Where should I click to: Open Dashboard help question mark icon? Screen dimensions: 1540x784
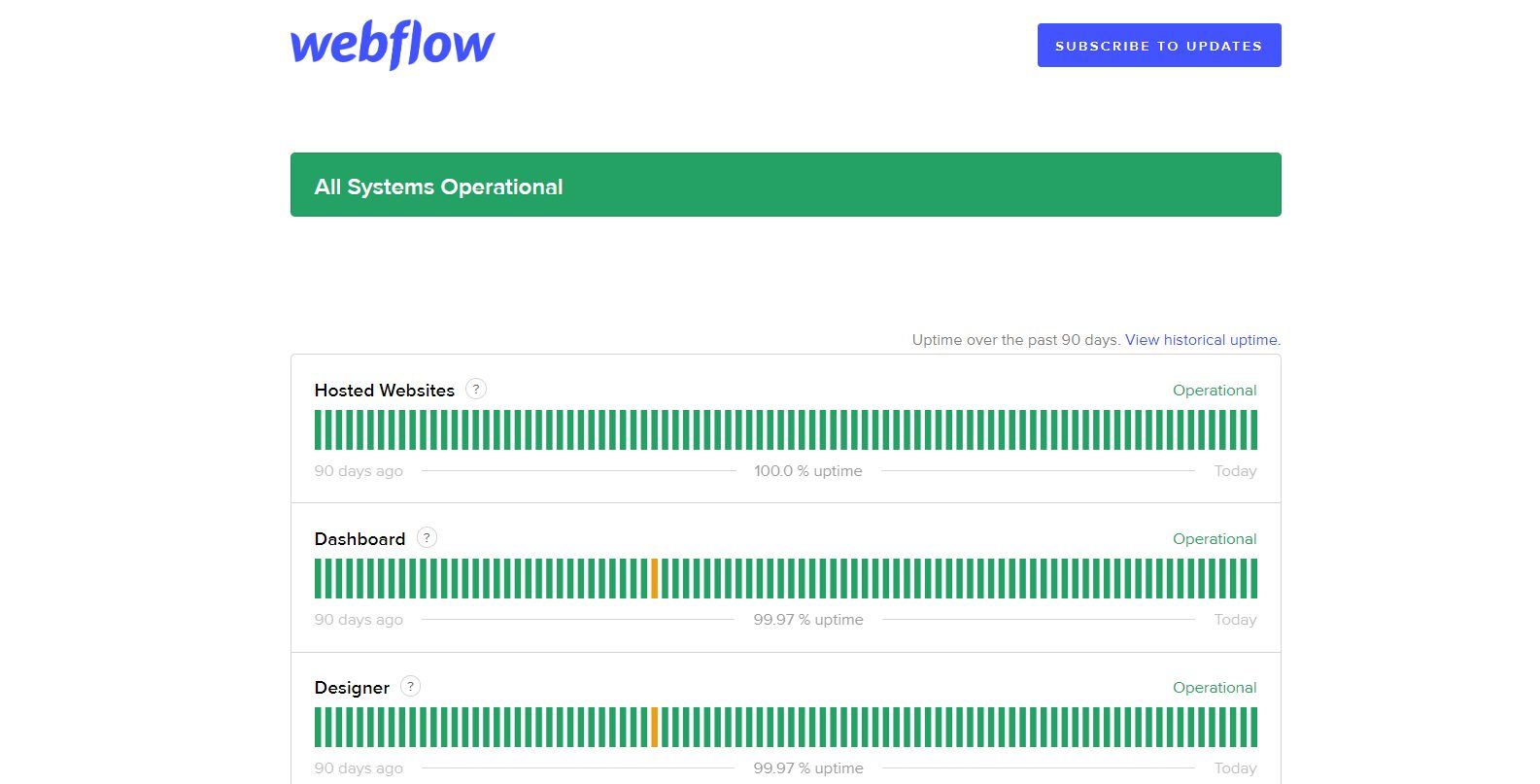coord(427,537)
